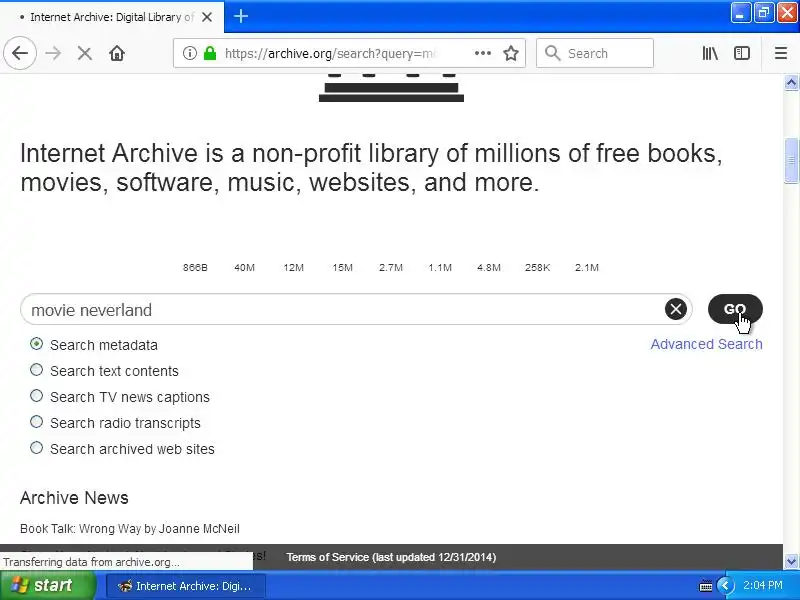Minimize the Firefox window
Image resolution: width=800 pixels, height=600 pixels.
click(740, 13)
